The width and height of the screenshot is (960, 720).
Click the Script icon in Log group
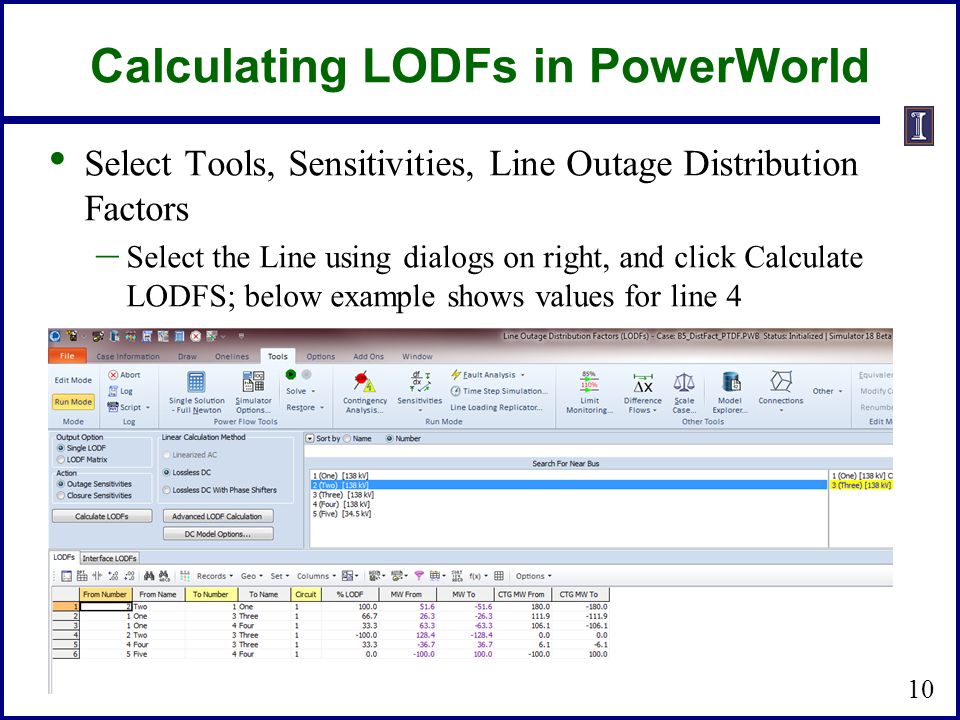coord(113,407)
